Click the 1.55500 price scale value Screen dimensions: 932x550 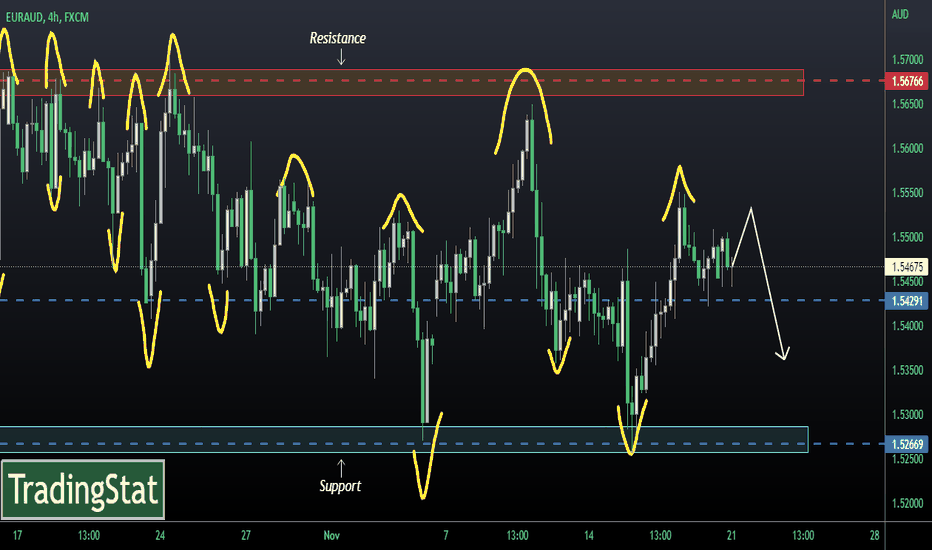pos(908,193)
